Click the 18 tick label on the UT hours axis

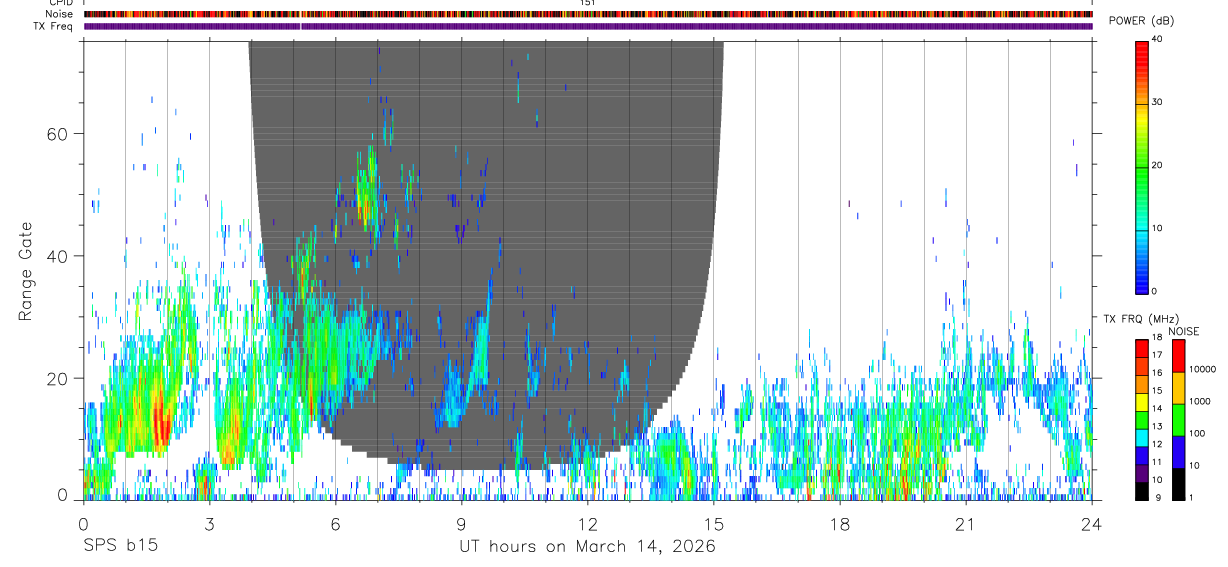(x=840, y=525)
